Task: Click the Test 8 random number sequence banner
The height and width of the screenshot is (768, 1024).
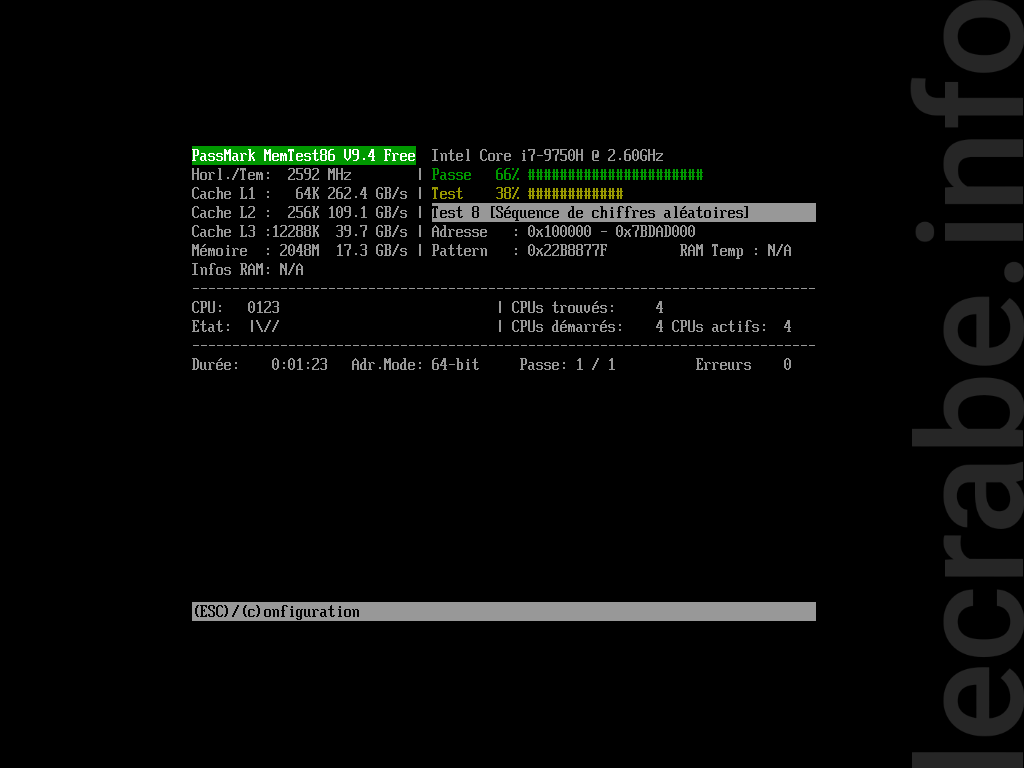Action: (x=624, y=212)
